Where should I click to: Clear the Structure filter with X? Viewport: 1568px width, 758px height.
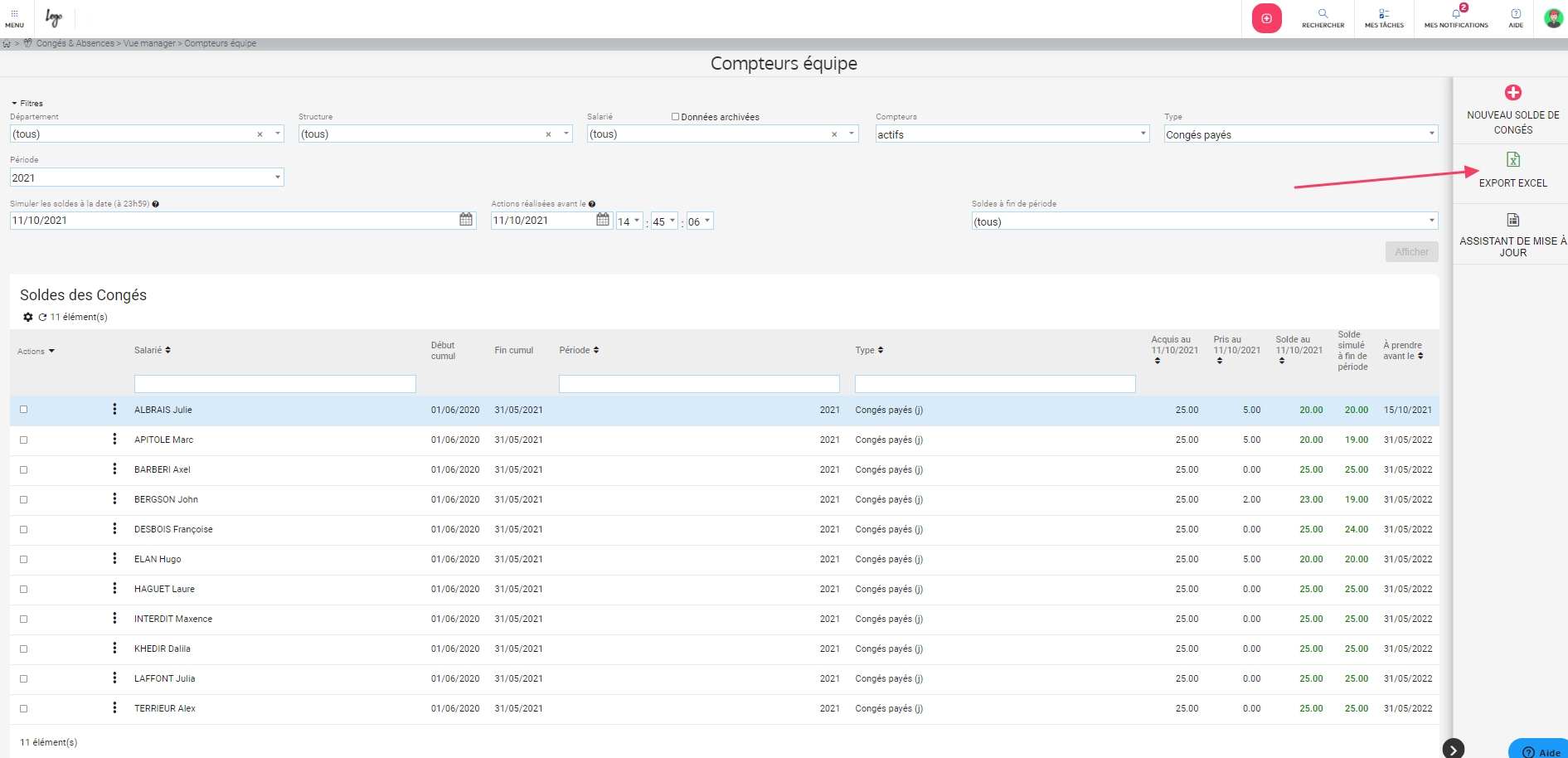pyautogui.click(x=548, y=134)
